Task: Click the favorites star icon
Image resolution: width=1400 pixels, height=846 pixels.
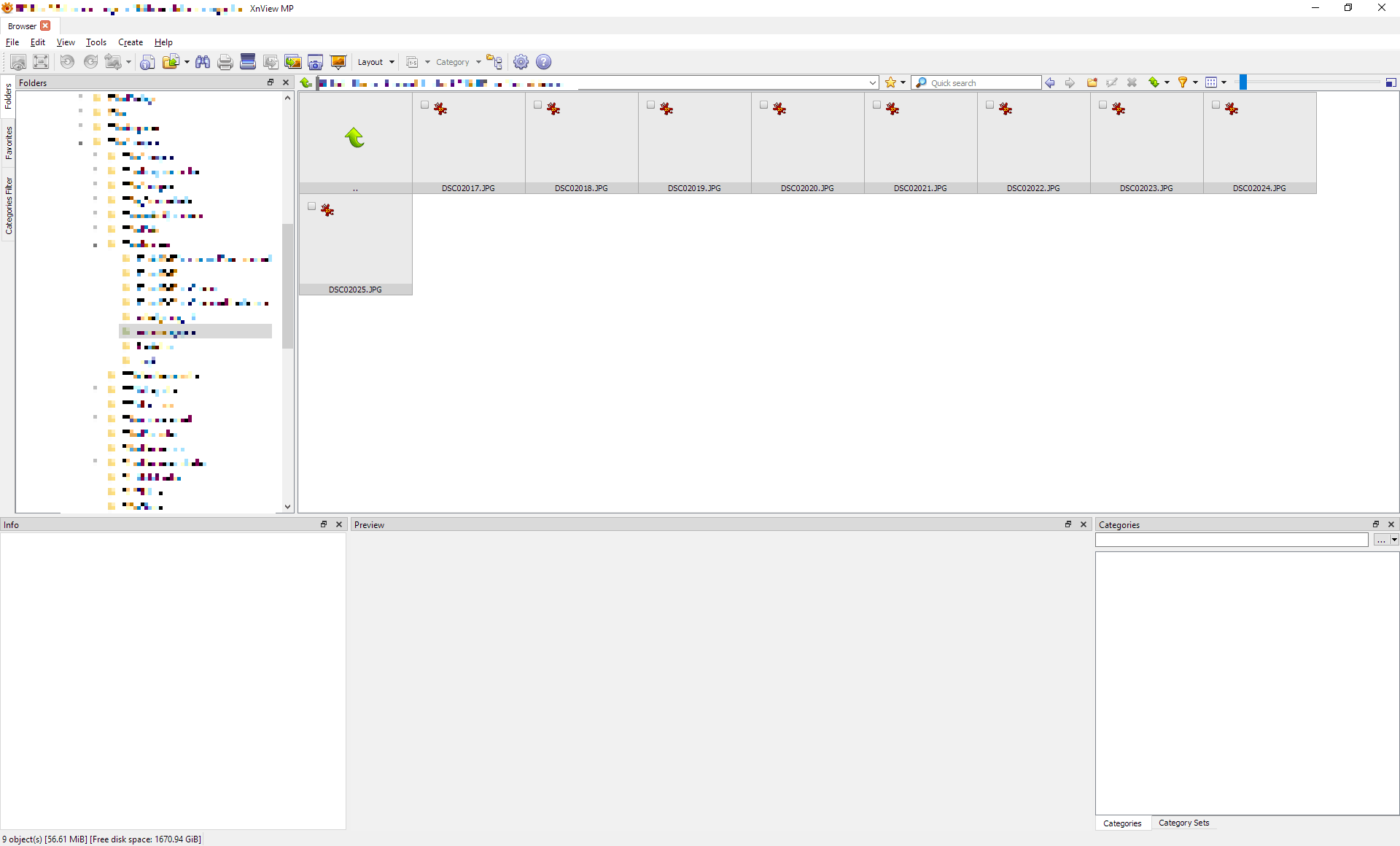Action: (x=890, y=82)
